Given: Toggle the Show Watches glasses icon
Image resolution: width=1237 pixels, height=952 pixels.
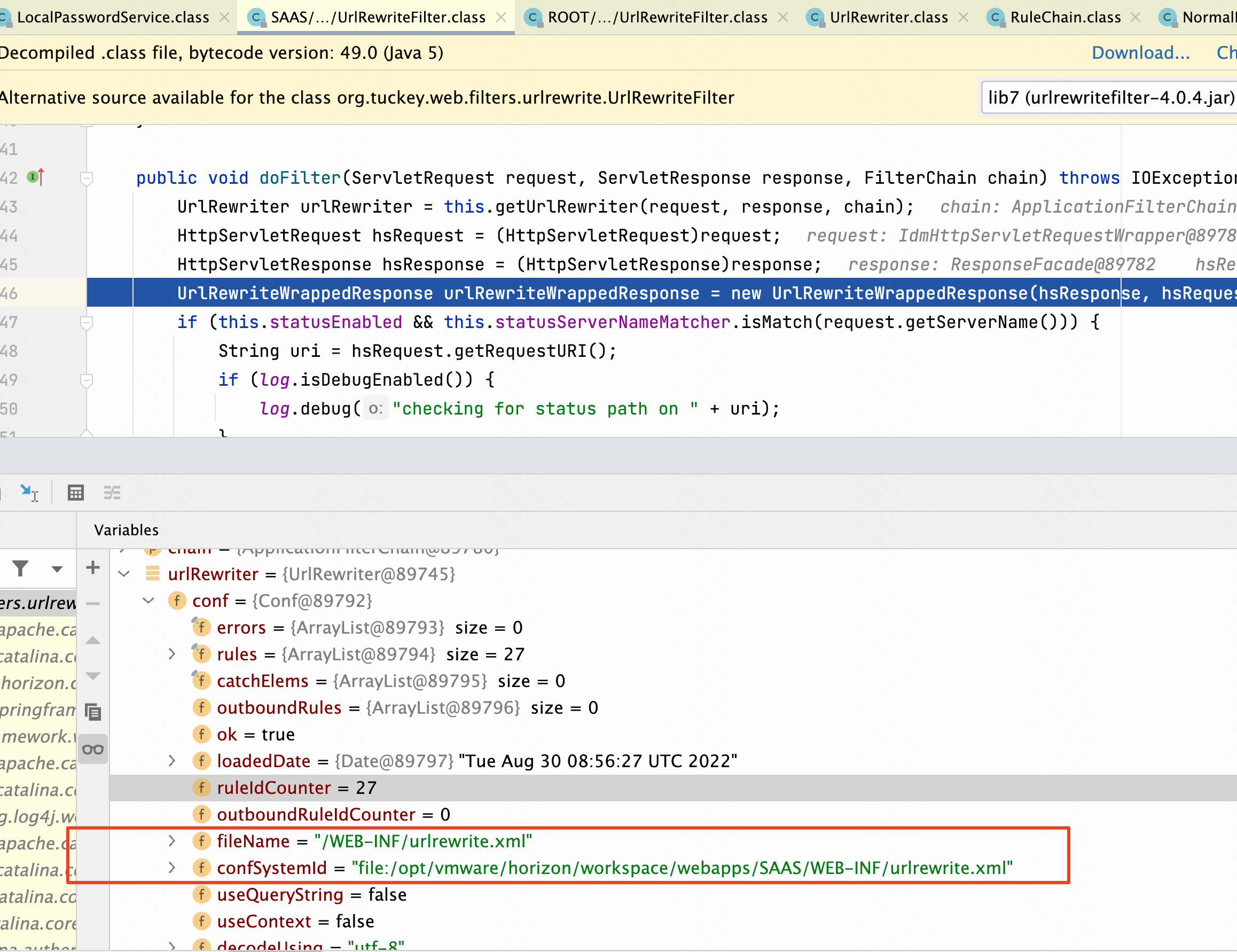Looking at the screenshot, I should click(93, 749).
